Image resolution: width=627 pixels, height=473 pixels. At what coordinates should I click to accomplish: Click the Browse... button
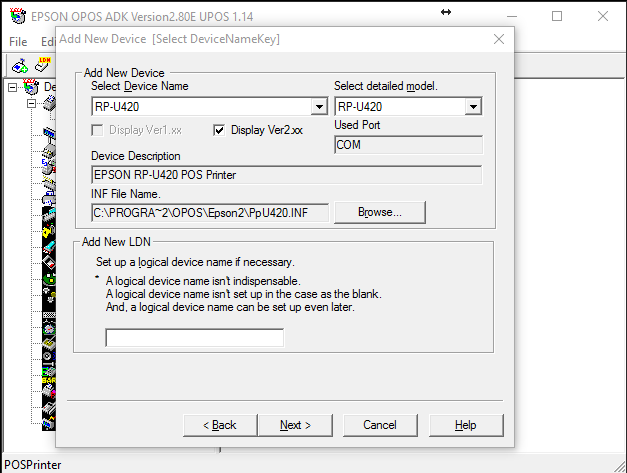(x=379, y=212)
